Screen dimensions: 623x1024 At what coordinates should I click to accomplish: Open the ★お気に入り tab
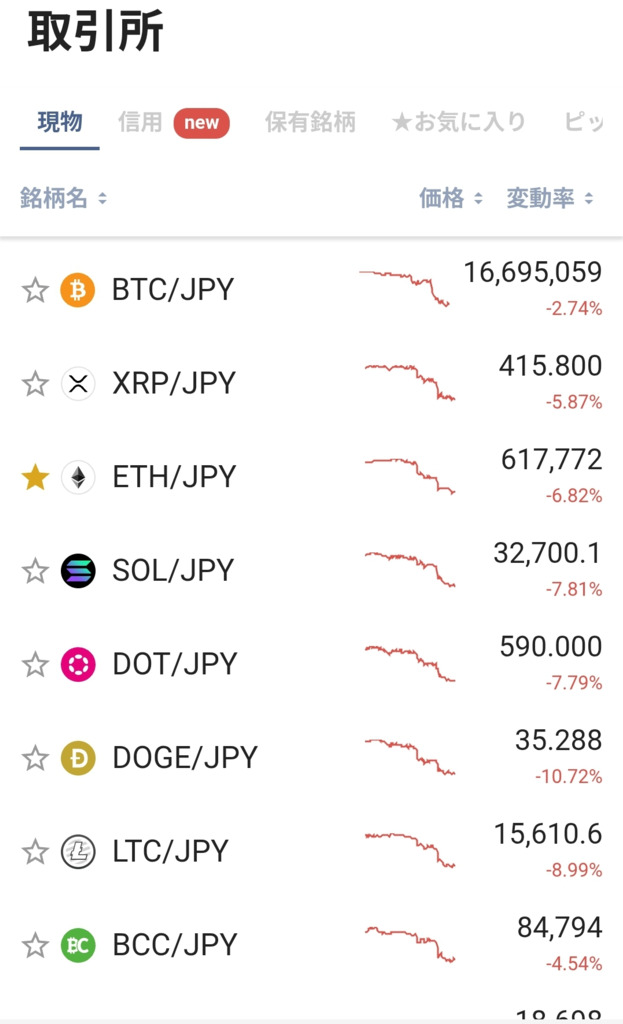(x=458, y=122)
